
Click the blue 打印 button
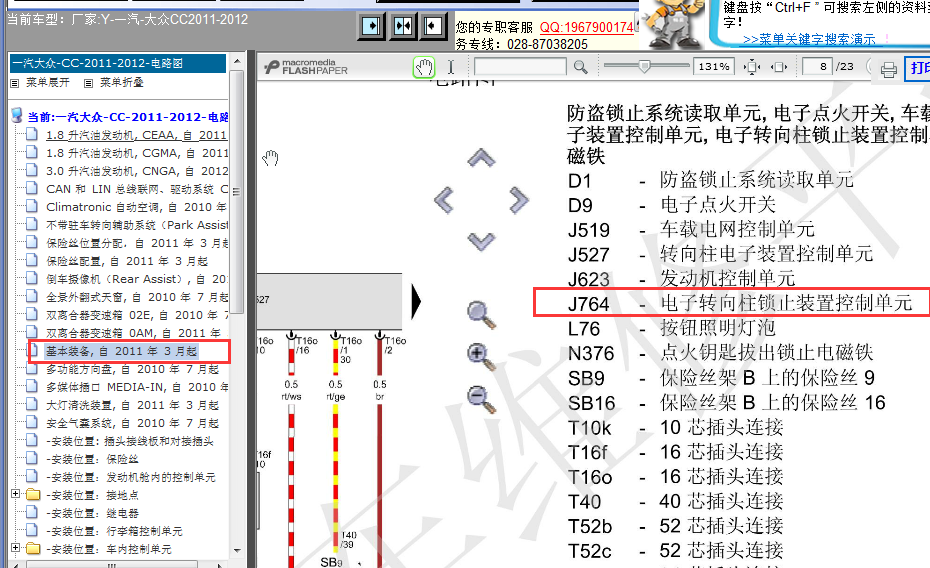coord(918,68)
